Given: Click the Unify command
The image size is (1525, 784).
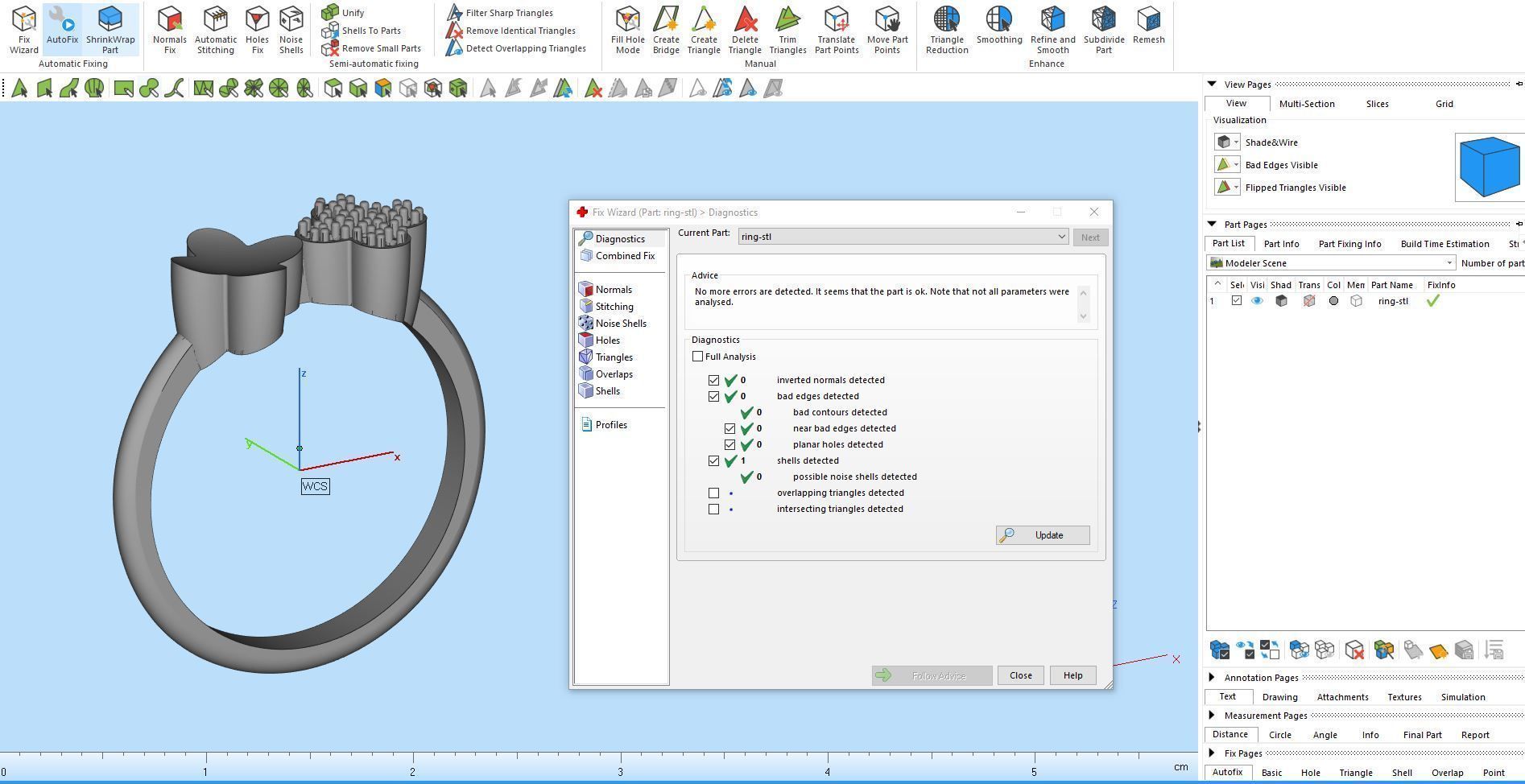Looking at the screenshot, I should 343,12.
